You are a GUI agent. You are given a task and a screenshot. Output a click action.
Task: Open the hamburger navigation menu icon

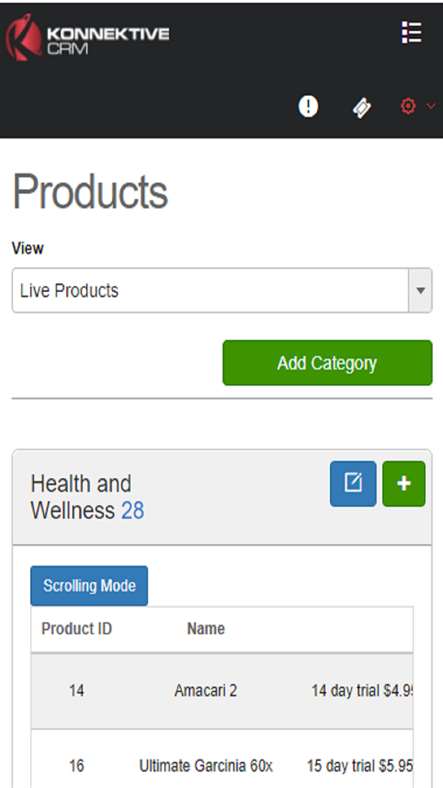pos(411,33)
